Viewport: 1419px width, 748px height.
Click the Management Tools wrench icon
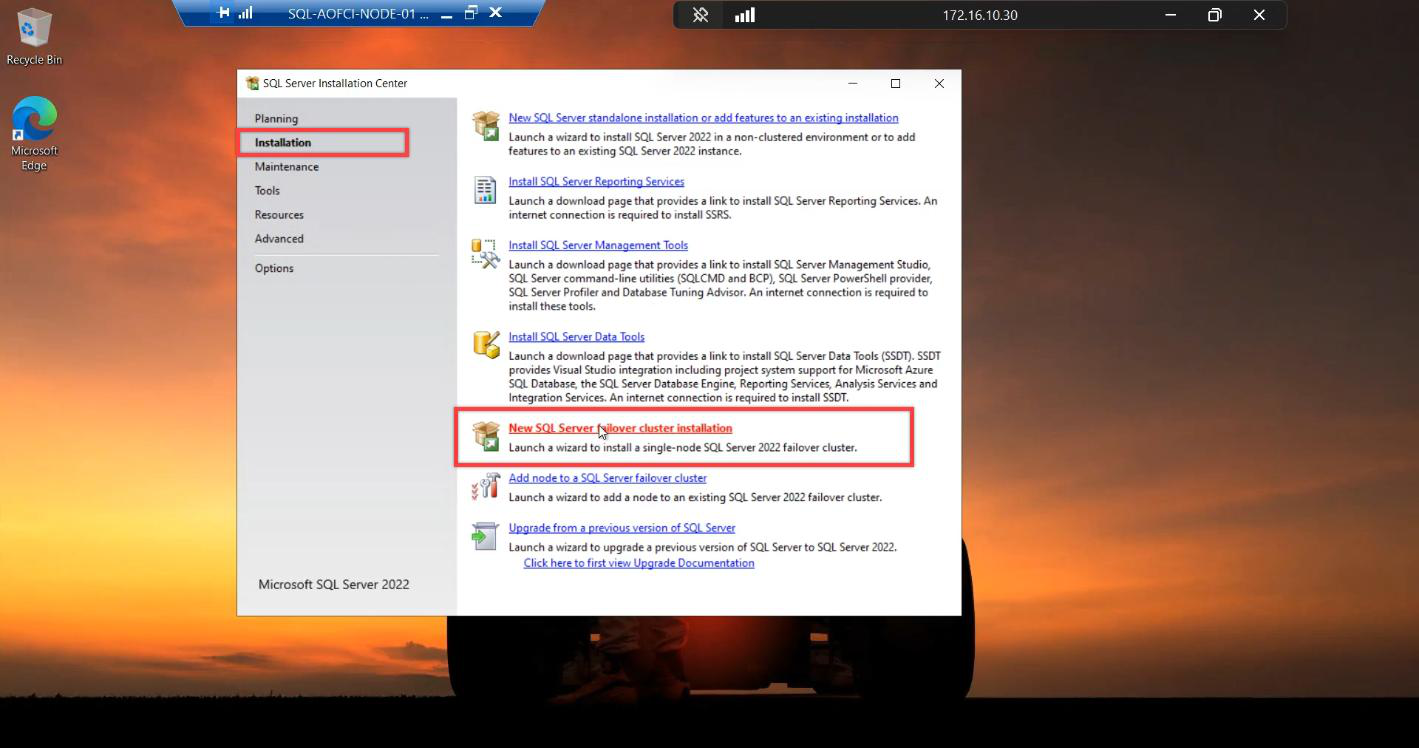point(485,253)
